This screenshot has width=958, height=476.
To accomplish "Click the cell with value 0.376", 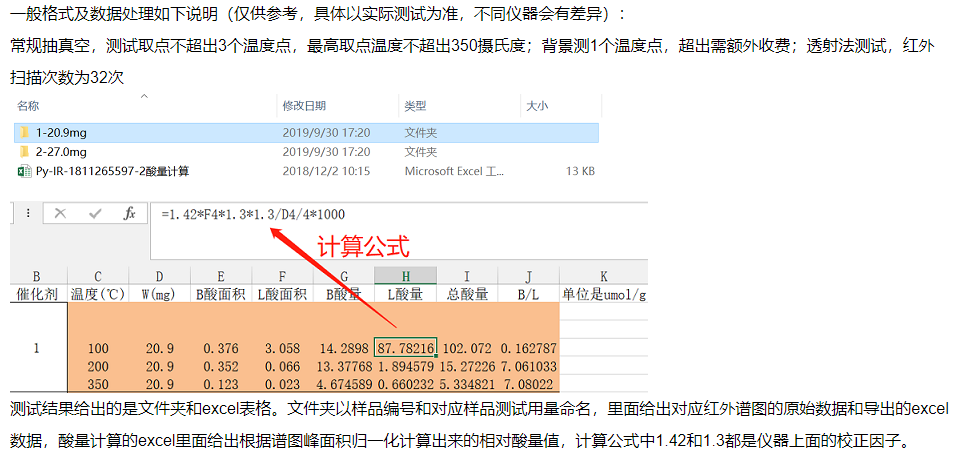I will [221, 348].
